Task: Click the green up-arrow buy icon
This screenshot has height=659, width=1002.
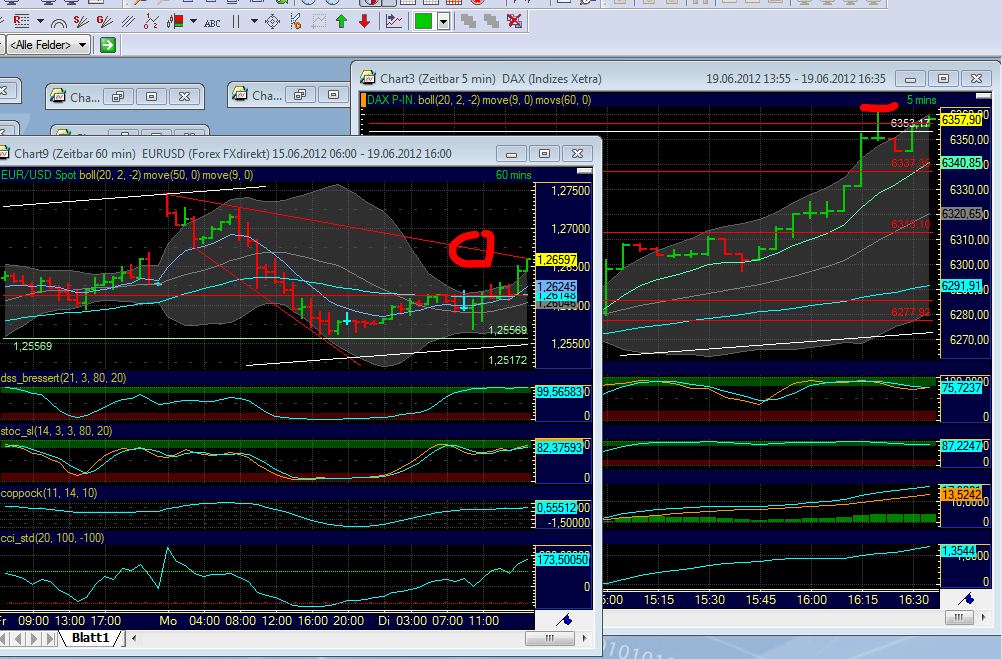Action: coord(343,22)
